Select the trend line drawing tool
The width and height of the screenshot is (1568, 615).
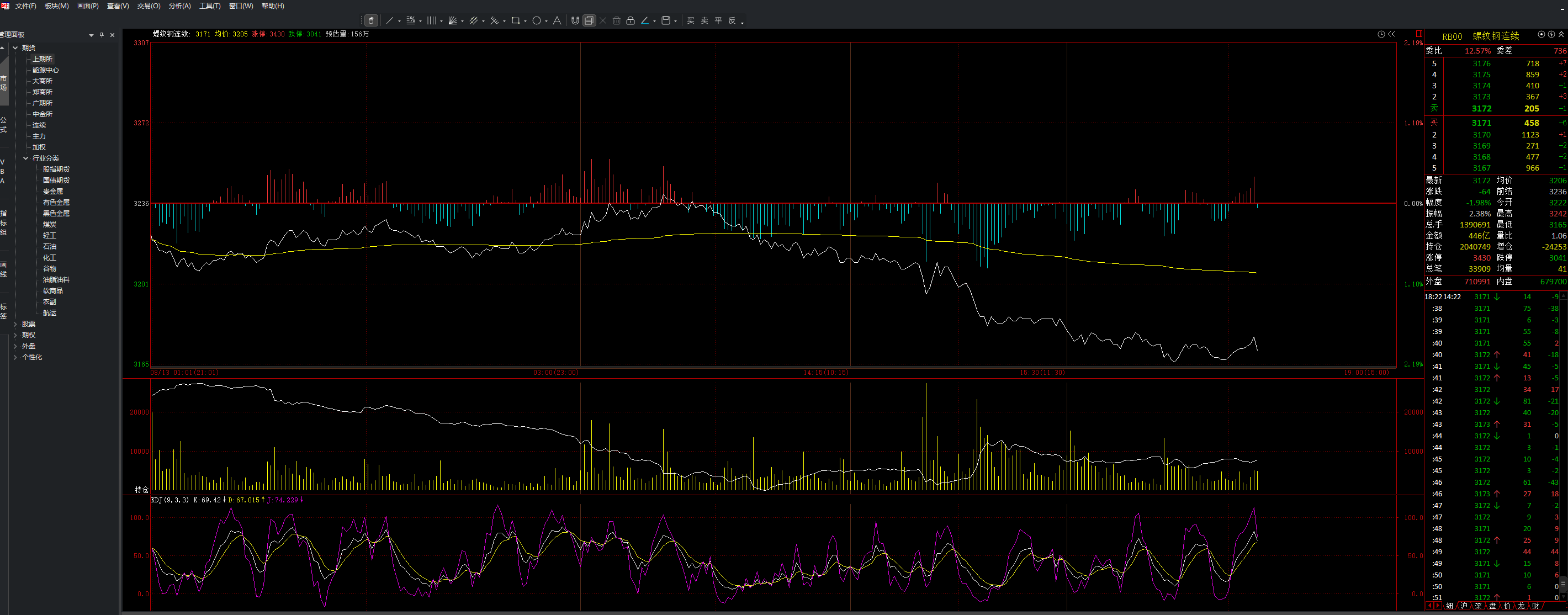(390, 21)
